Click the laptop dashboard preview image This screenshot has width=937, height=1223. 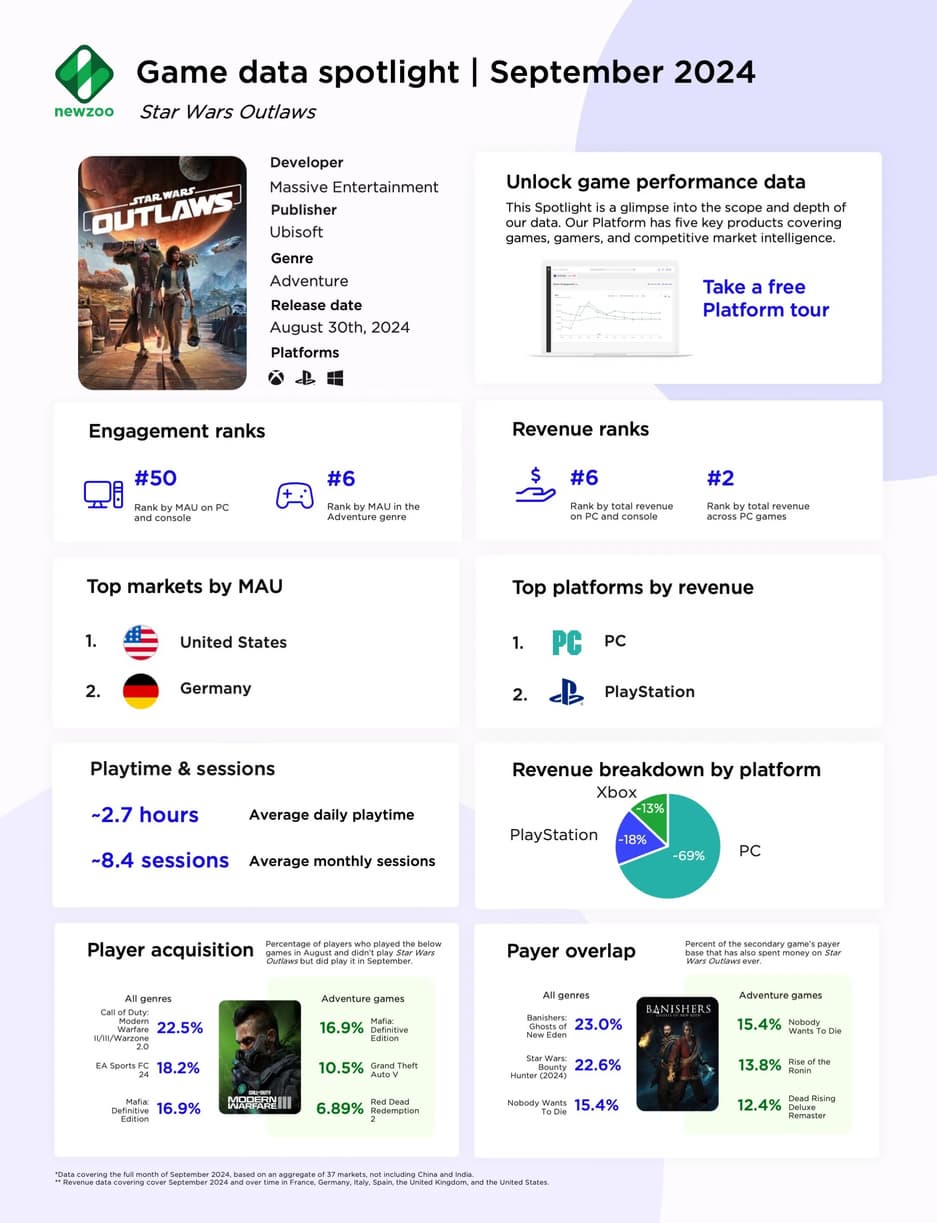point(610,309)
